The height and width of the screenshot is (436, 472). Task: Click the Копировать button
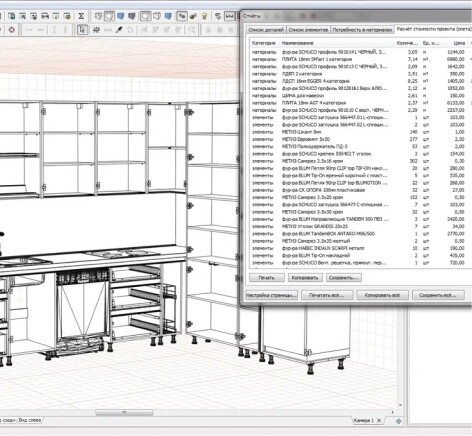(x=305, y=278)
